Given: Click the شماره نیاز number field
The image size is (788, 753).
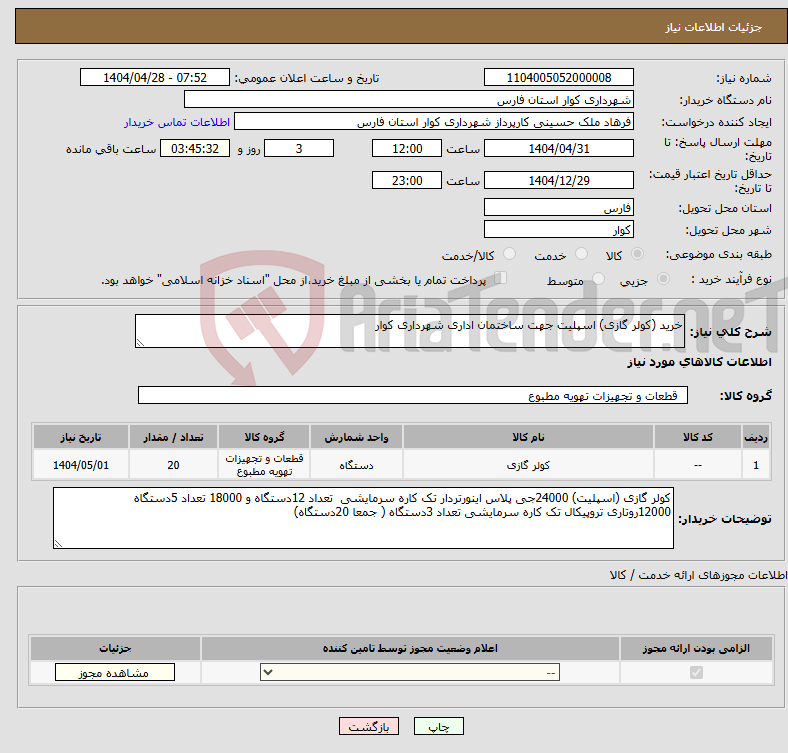Looking at the screenshot, I should pos(558,78).
